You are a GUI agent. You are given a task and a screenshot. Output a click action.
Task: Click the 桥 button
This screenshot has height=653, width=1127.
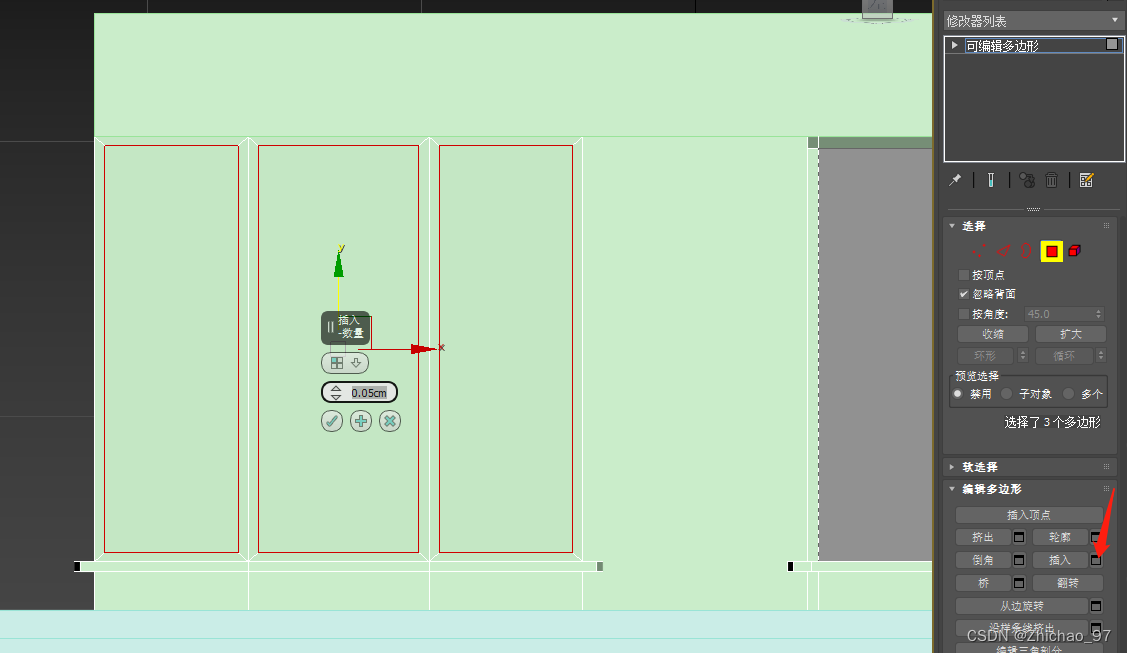[x=983, y=583]
